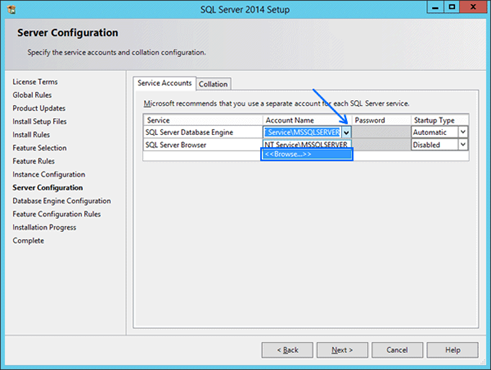The height and width of the screenshot is (370, 491).
Task: Click the Database Engine password cell
Action: pos(381,132)
